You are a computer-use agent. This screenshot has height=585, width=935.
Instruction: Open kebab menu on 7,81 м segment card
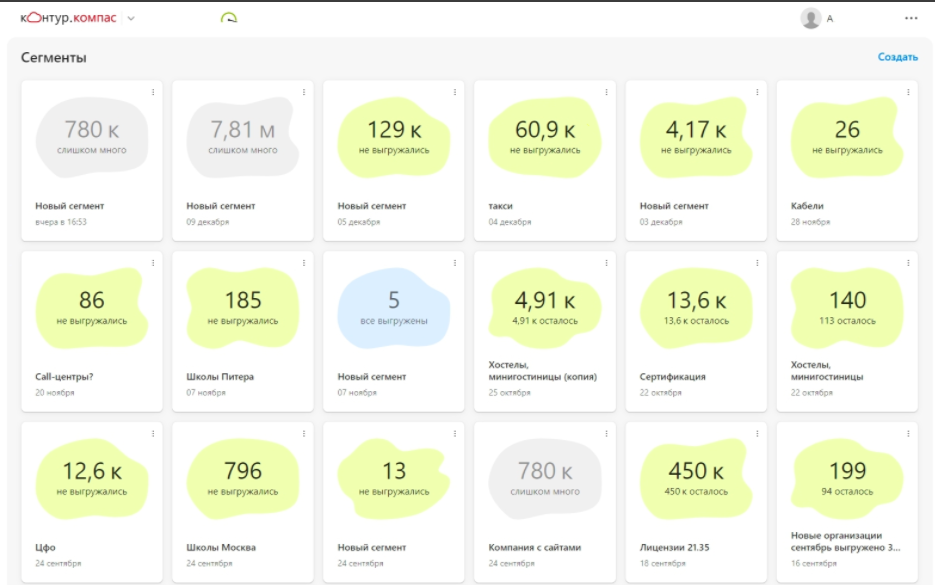(304, 92)
